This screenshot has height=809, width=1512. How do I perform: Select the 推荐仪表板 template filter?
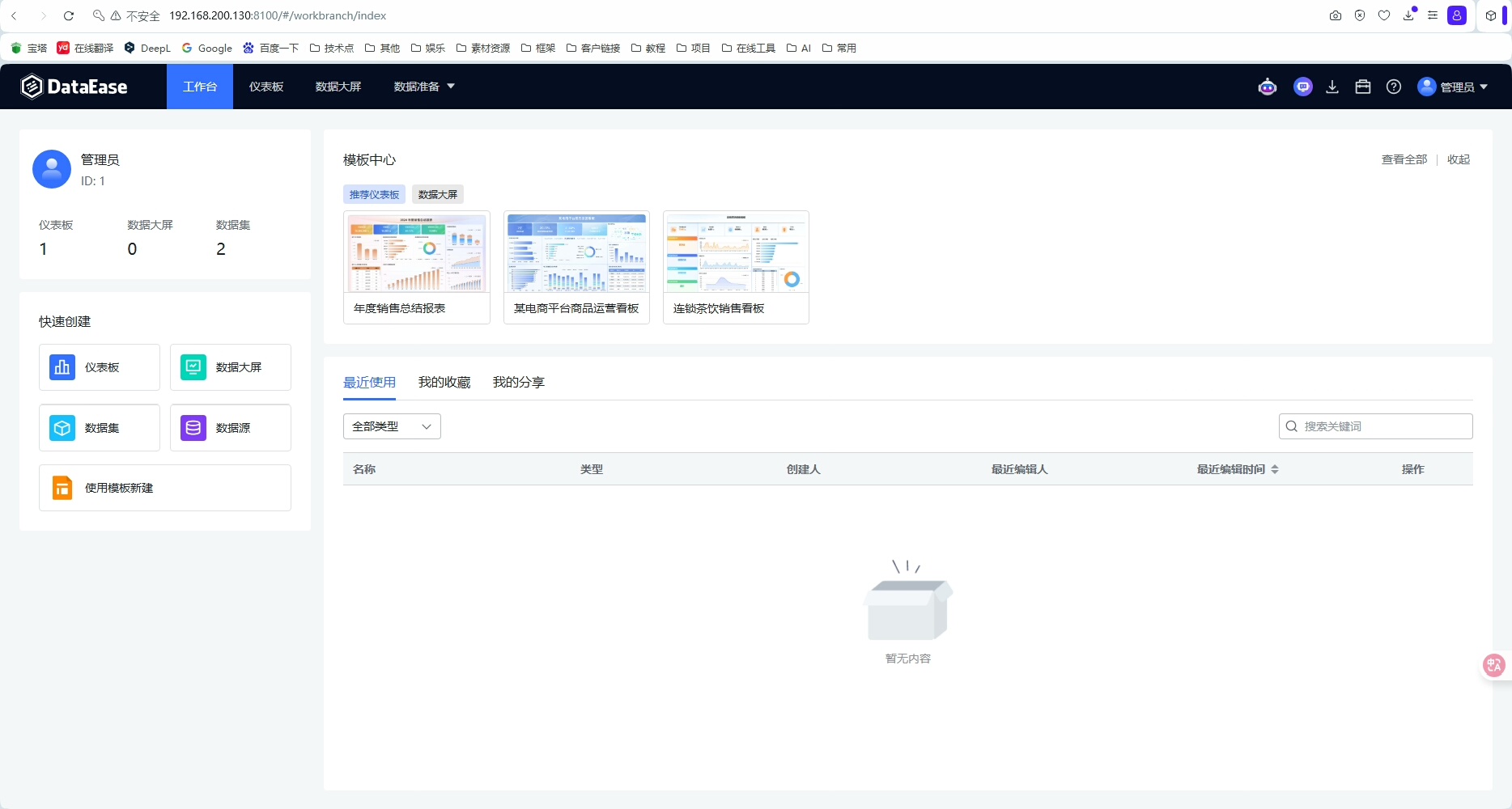point(375,194)
